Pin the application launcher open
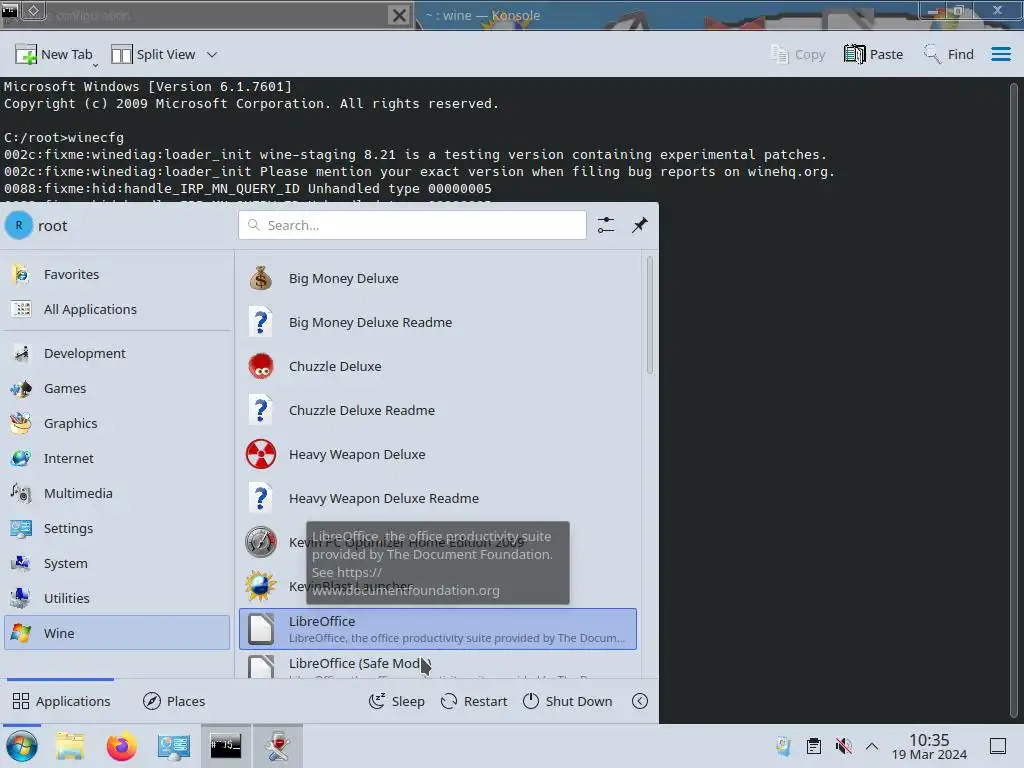The width and height of the screenshot is (1024, 768). click(640, 225)
